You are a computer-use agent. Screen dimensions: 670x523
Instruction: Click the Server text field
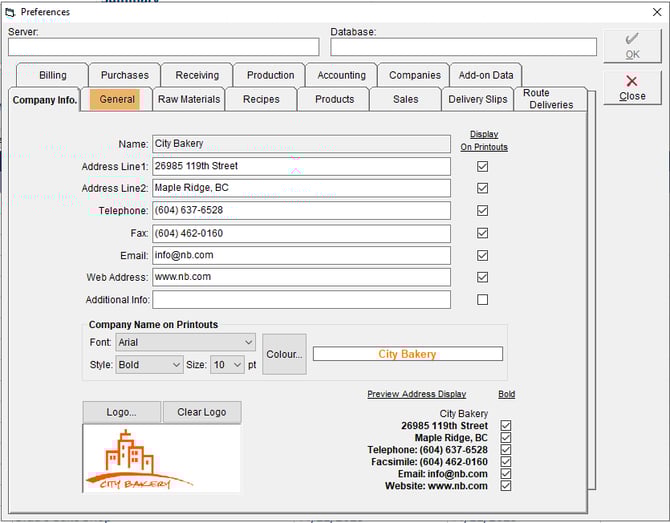[163, 47]
